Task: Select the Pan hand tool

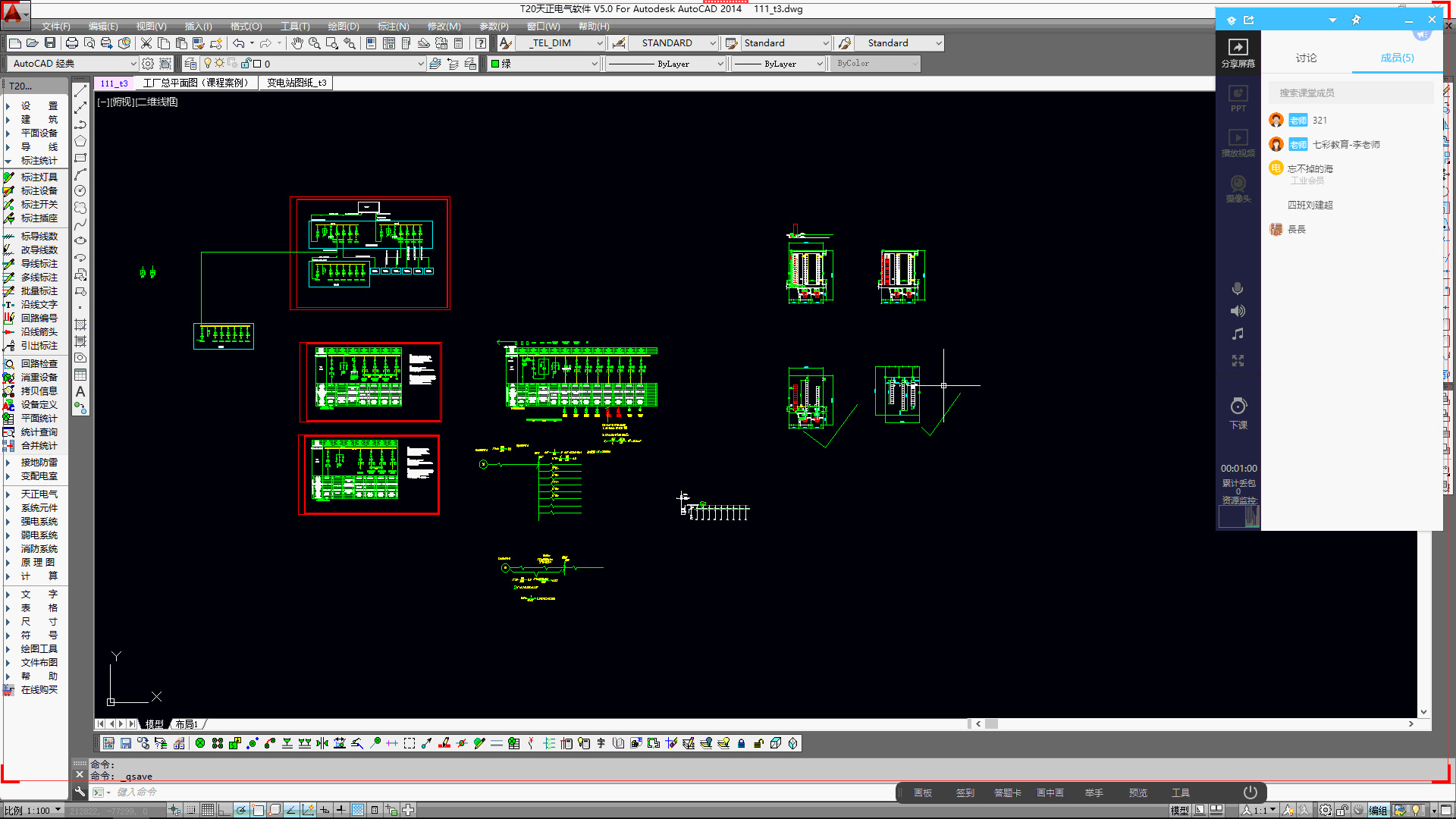Action: point(297,43)
